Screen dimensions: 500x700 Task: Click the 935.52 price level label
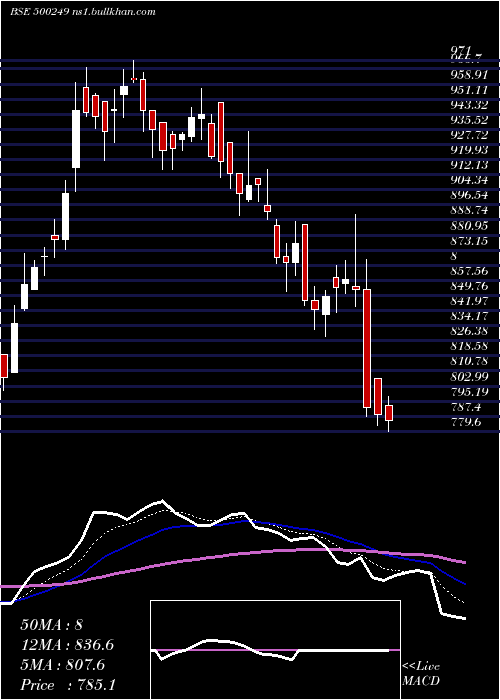click(x=469, y=120)
